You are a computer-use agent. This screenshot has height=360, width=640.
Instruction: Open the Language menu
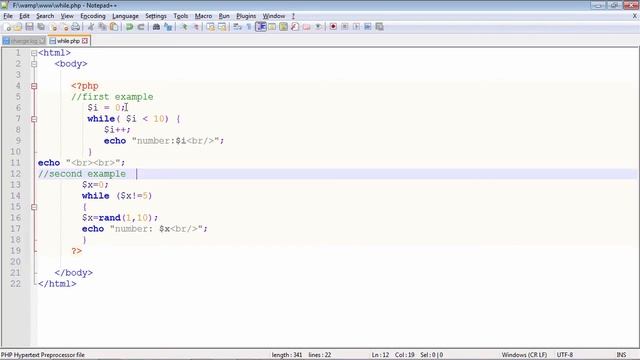(125, 16)
